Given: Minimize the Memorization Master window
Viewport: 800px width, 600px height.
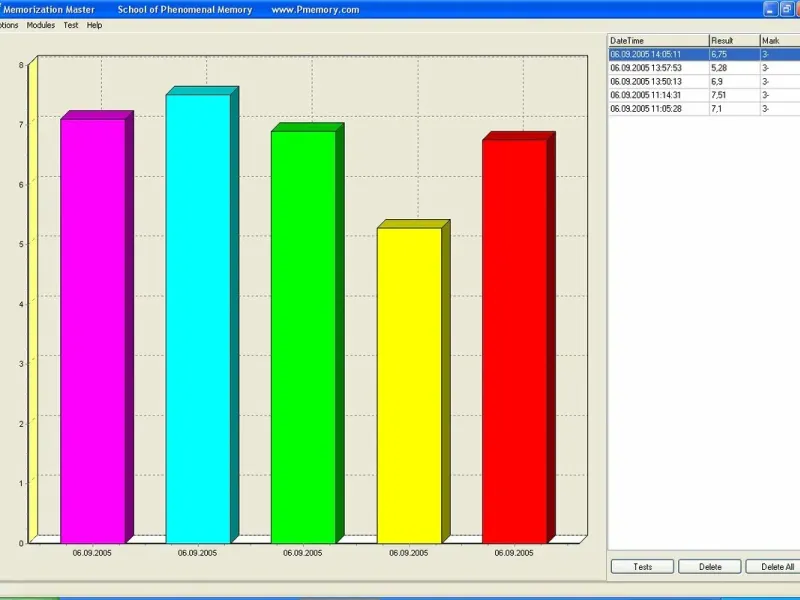Looking at the screenshot, I should pyautogui.click(x=770, y=9).
